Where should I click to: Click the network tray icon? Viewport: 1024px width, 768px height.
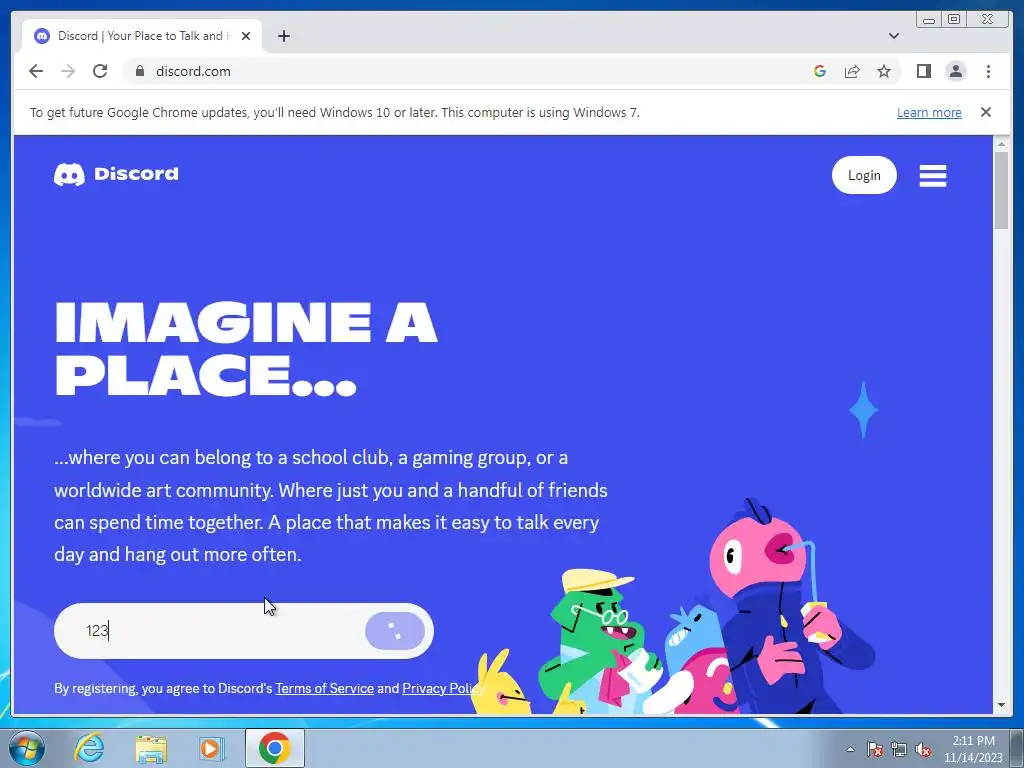[x=899, y=749]
